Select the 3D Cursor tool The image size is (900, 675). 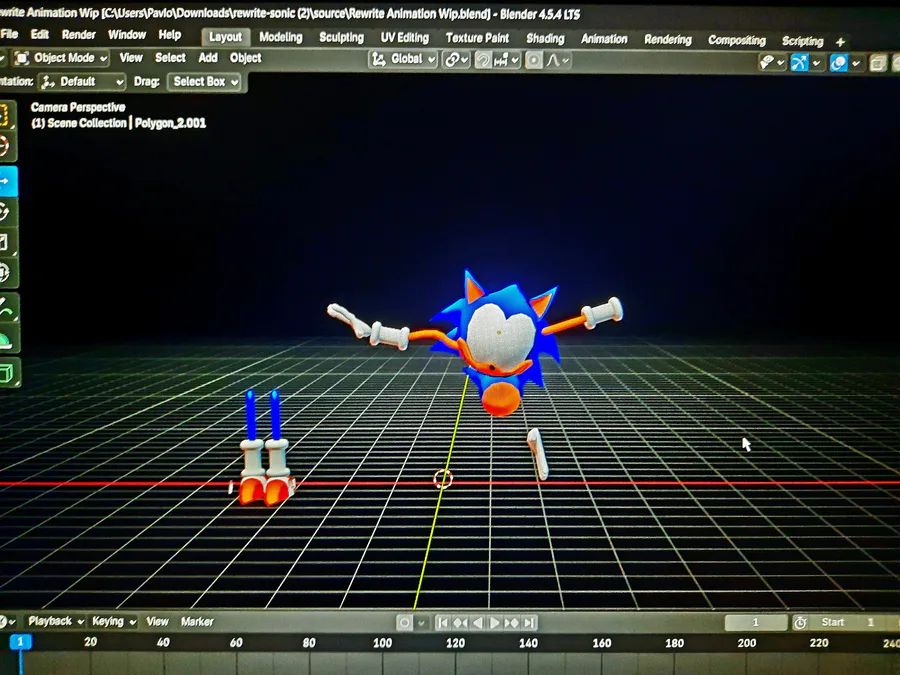point(6,146)
